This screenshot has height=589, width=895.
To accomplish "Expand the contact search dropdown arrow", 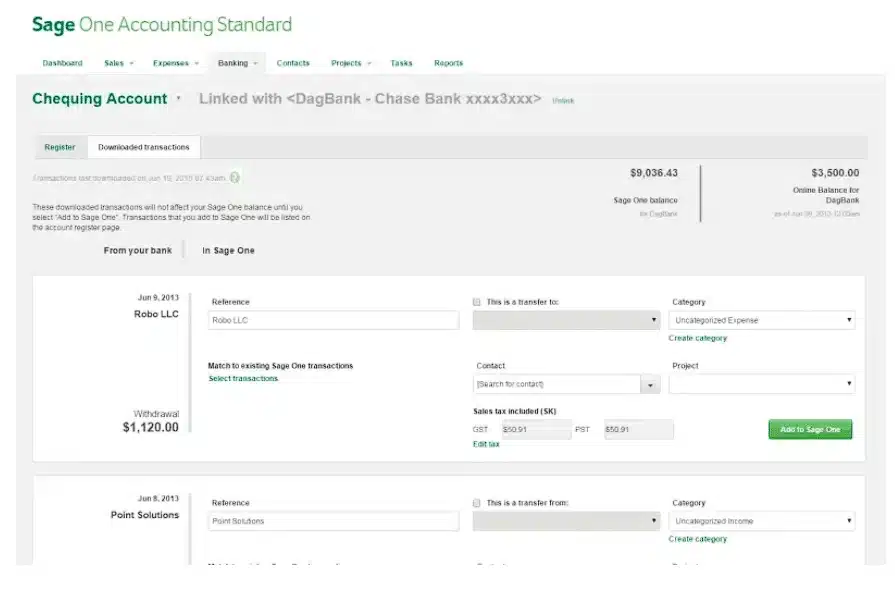I will (x=650, y=385).
